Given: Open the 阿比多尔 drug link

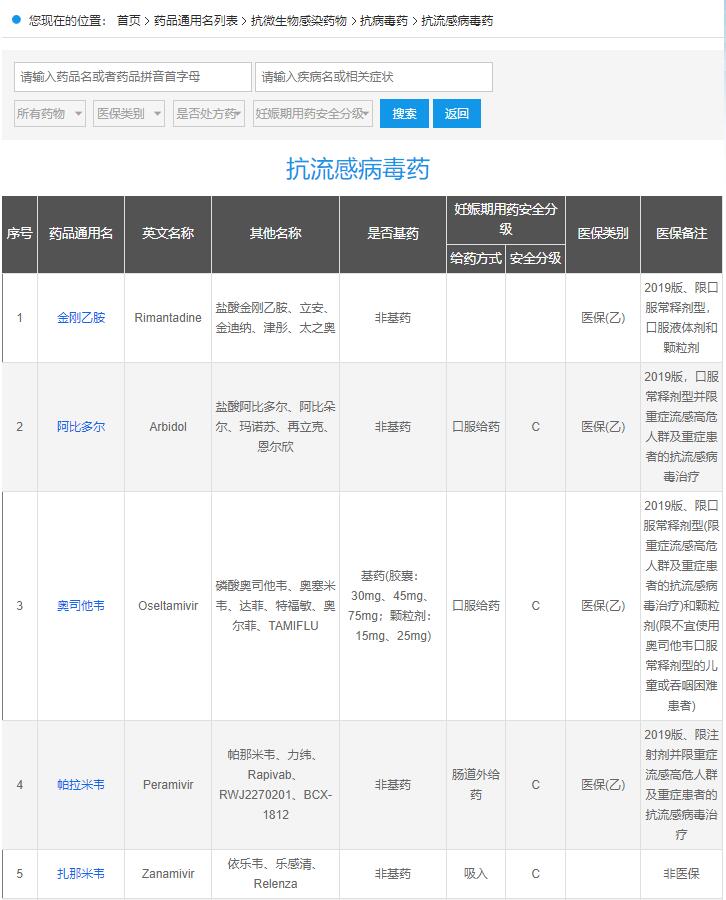Looking at the screenshot, I should click(81, 426).
